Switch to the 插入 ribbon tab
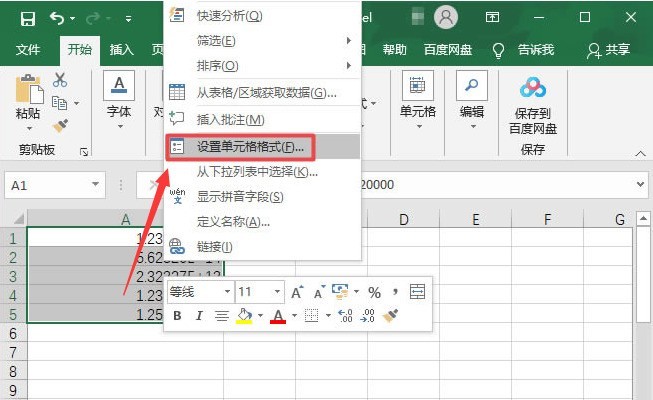This screenshot has height=400, width=653. click(x=121, y=49)
